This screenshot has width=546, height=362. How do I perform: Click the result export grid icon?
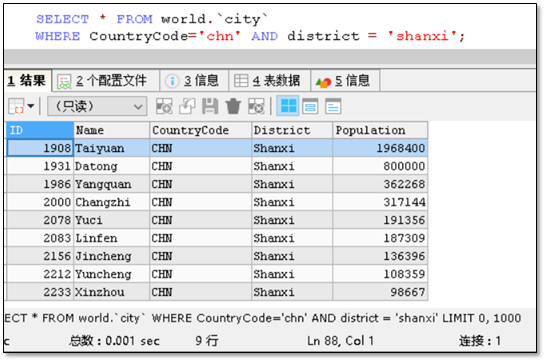coord(16,106)
